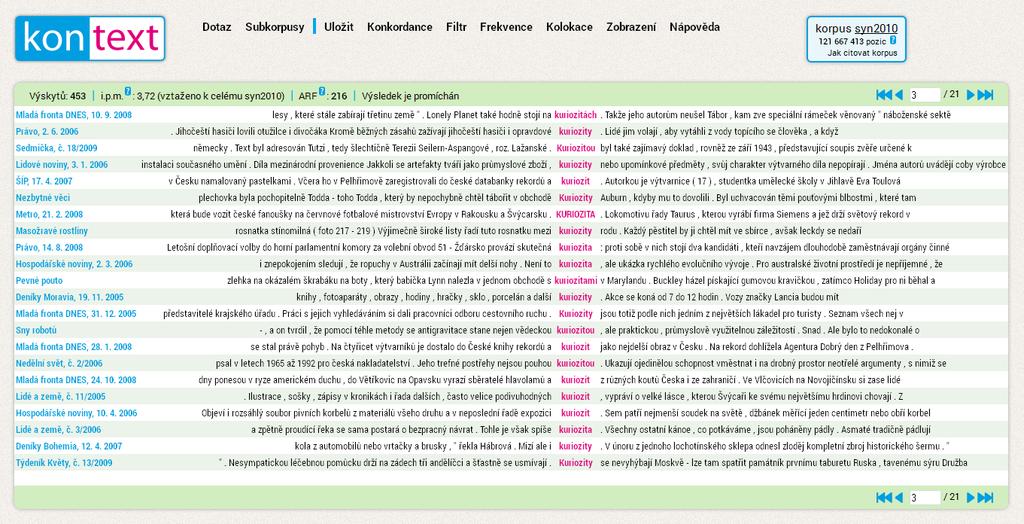Open source Nezbytné věci
This screenshot has width=1024, height=524.
pyautogui.click(x=43, y=198)
